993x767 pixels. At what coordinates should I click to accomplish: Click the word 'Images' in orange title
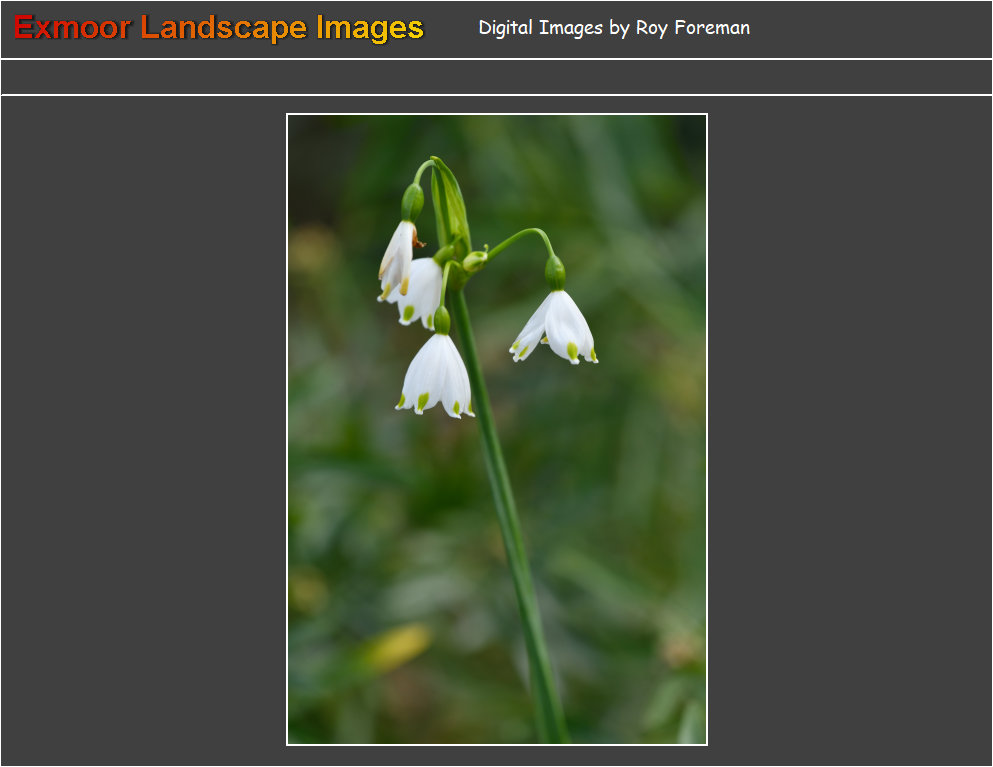point(370,28)
